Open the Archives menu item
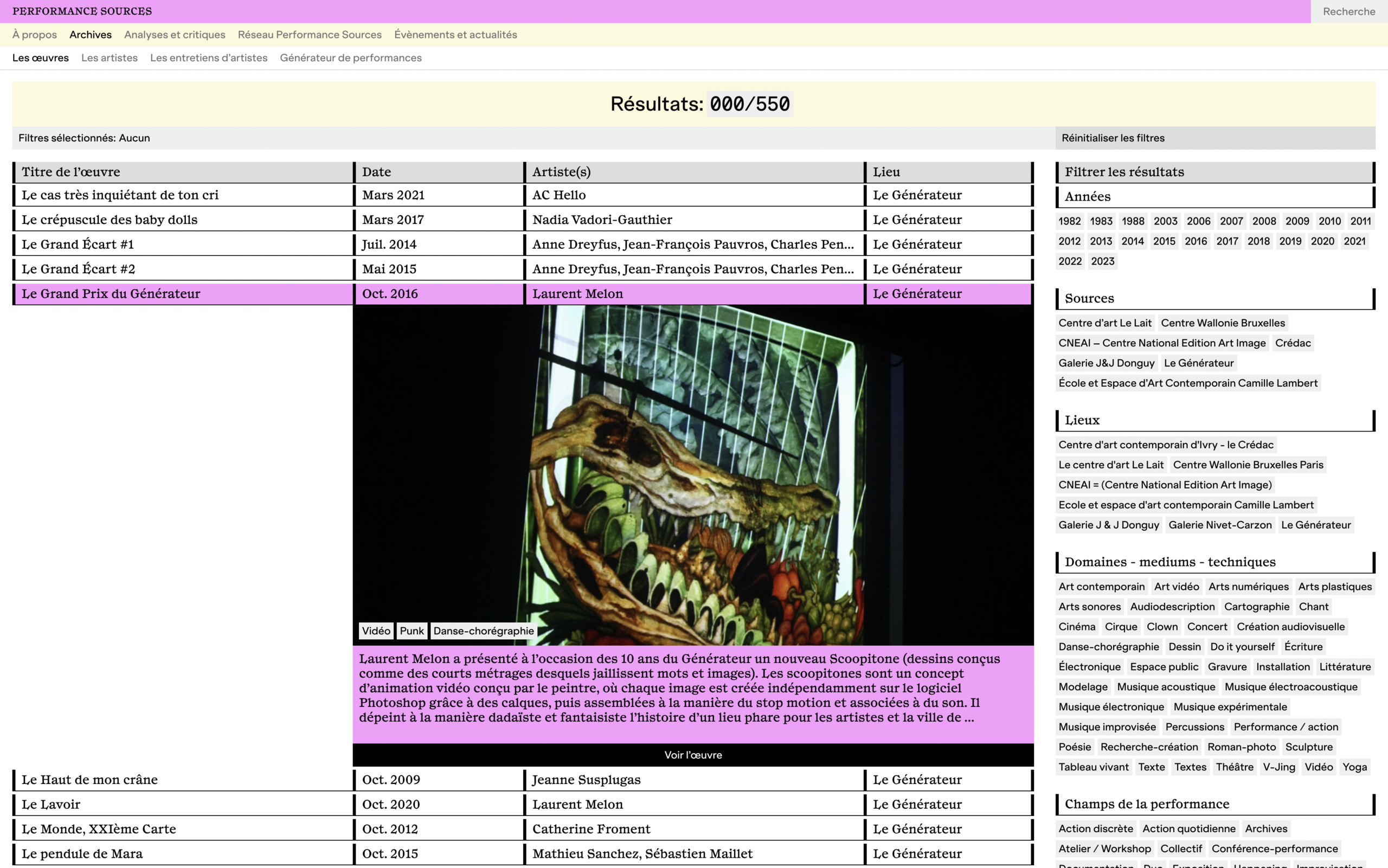 [90, 35]
